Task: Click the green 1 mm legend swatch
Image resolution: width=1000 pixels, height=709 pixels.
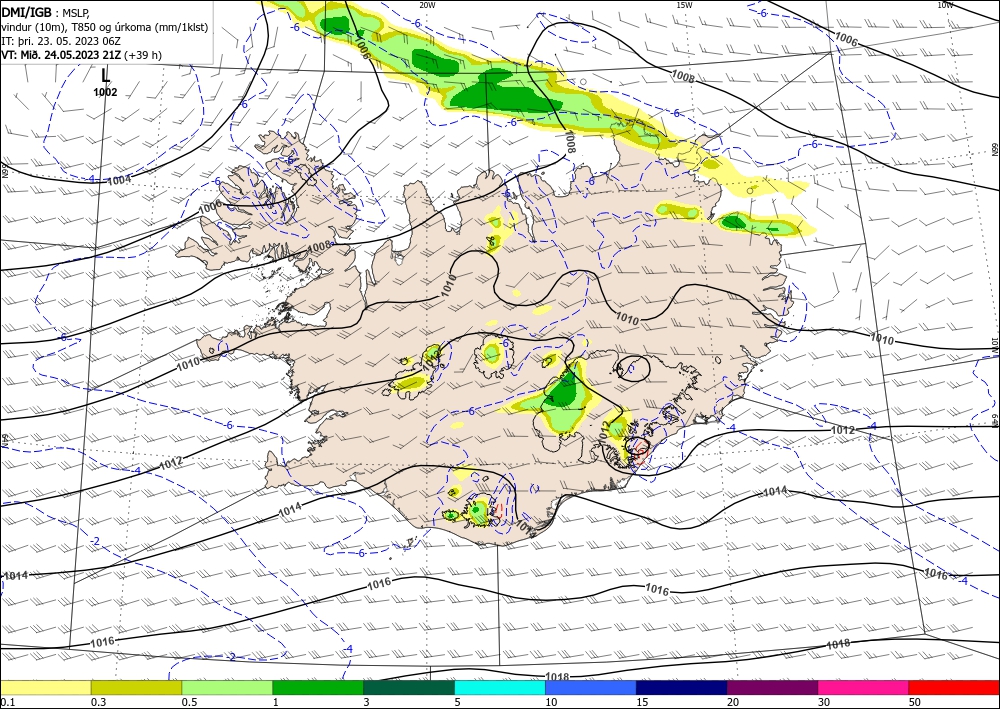Action: click(318, 687)
